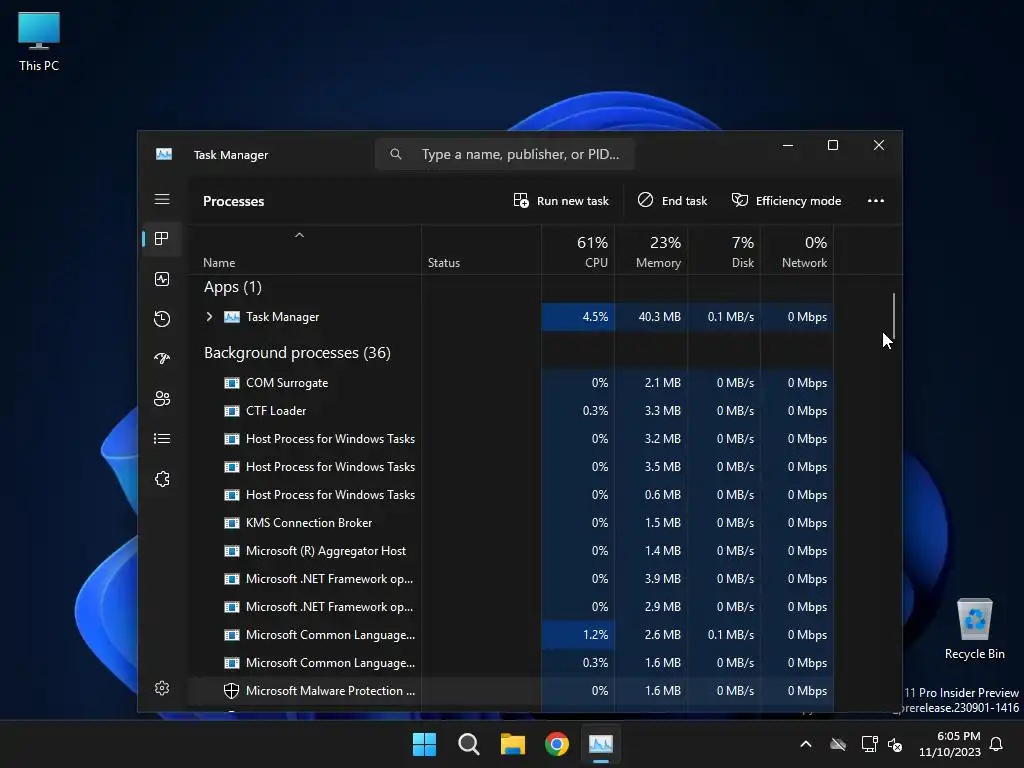Select the COM Surrogate row
Image resolution: width=1024 pixels, height=768 pixels.
511,383
